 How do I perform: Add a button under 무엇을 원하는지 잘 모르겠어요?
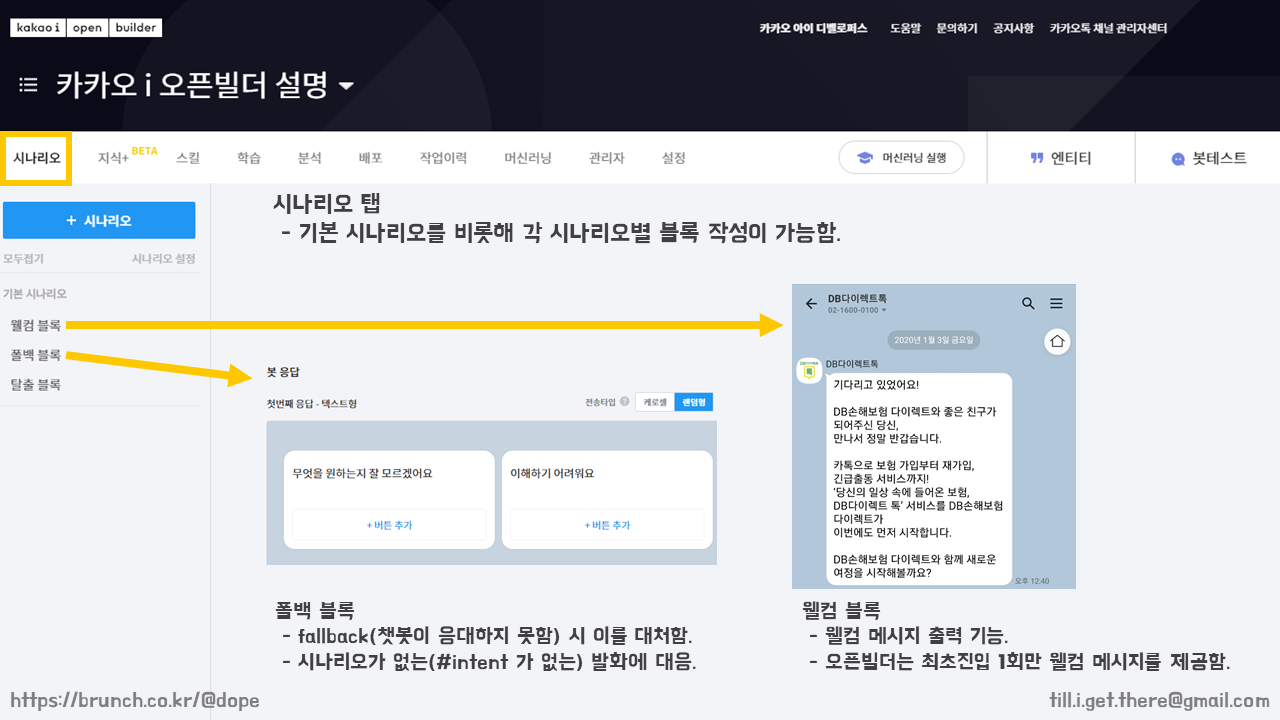(389, 525)
